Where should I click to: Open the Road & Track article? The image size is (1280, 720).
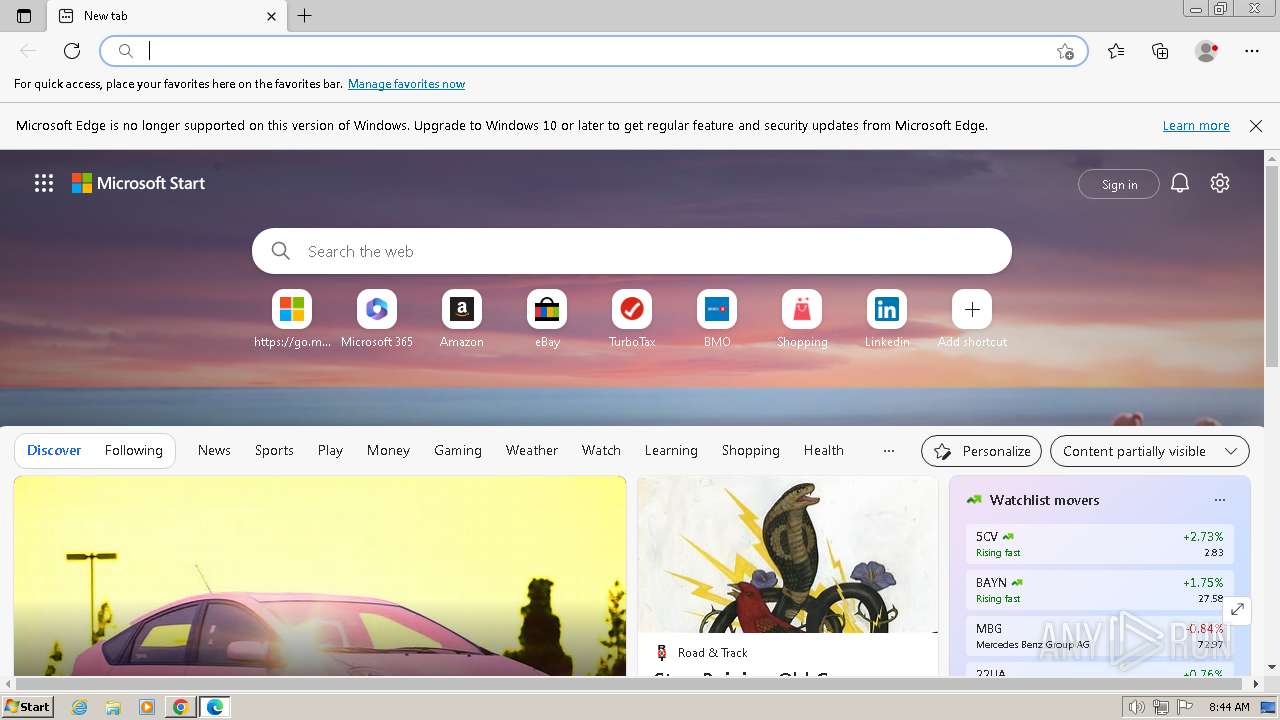[788, 576]
